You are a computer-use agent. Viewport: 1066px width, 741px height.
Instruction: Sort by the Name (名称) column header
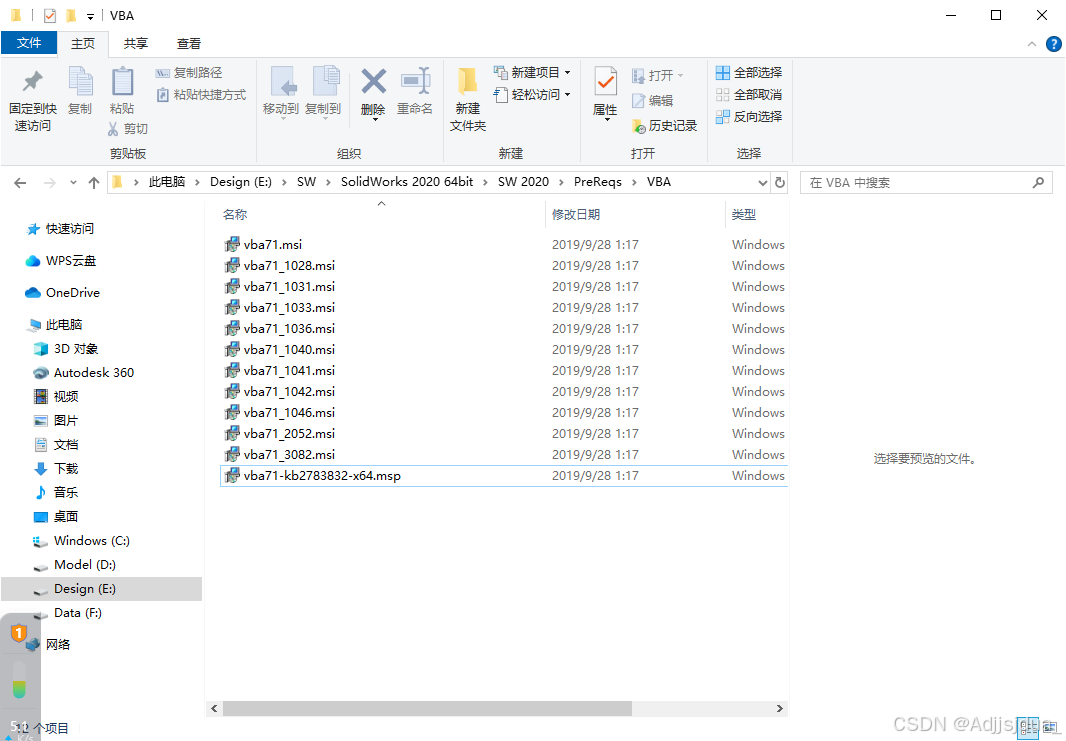point(235,215)
